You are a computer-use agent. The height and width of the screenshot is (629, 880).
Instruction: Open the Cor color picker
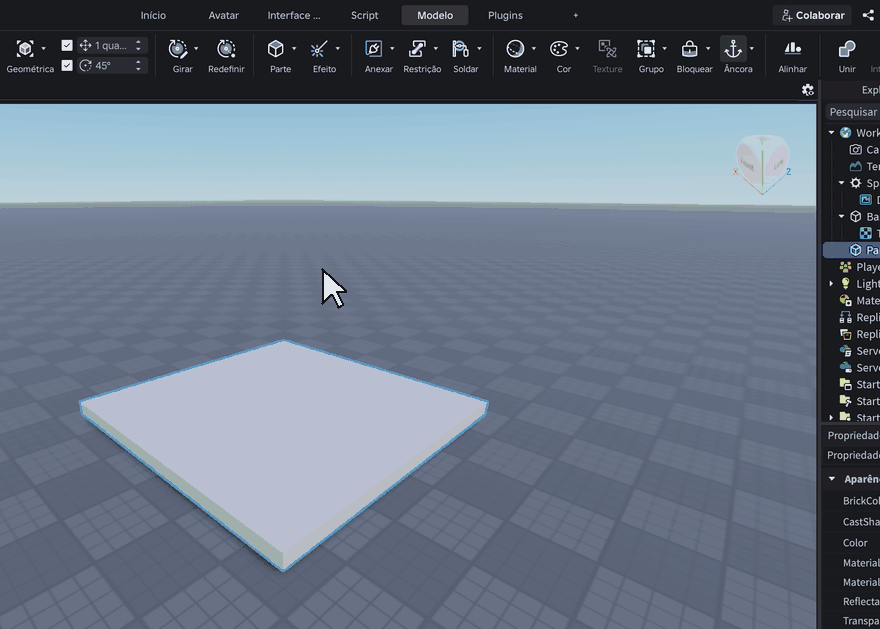(x=558, y=49)
